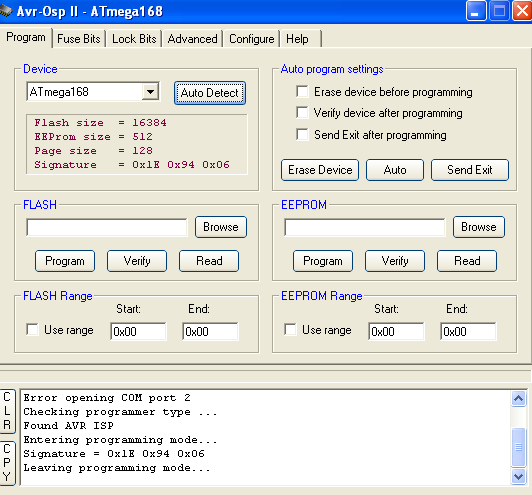Read the FLASH memory

click(209, 261)
